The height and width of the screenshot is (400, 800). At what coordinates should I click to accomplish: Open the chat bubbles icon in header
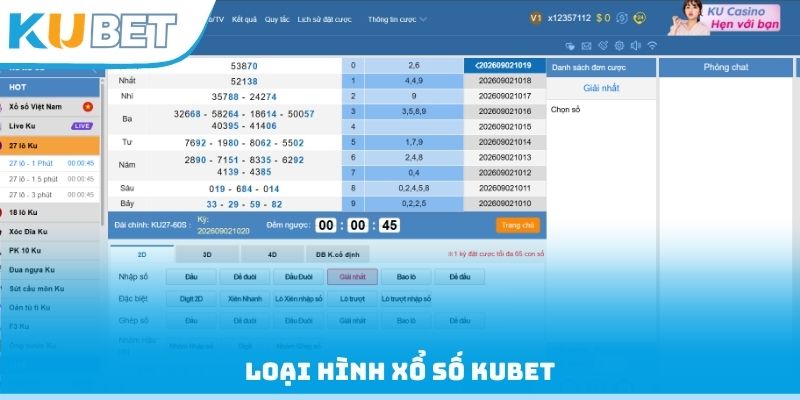coord(570,46)
